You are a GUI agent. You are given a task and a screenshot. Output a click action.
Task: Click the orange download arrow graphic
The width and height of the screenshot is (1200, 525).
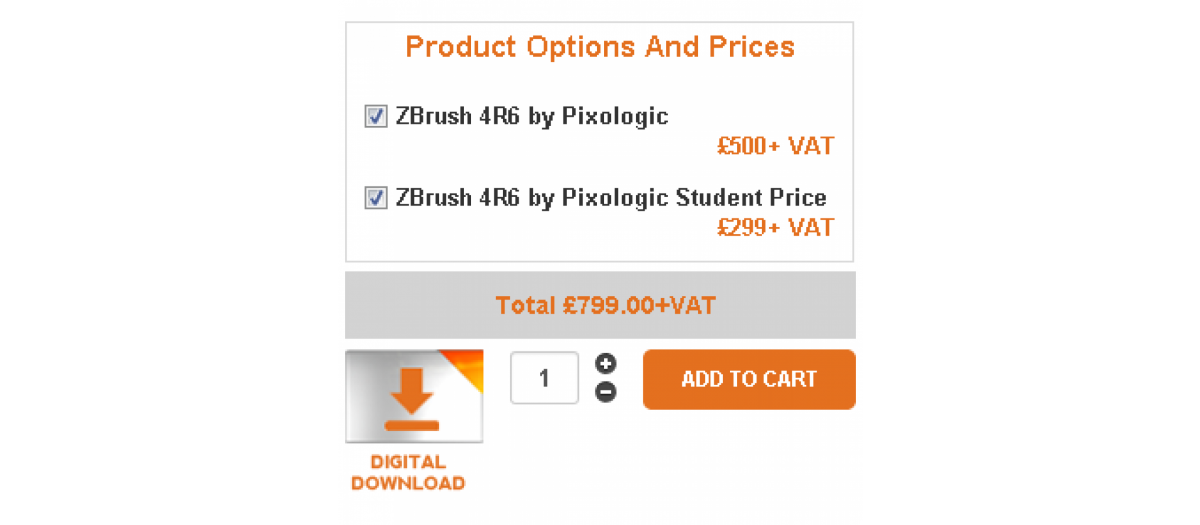[413, 391]
